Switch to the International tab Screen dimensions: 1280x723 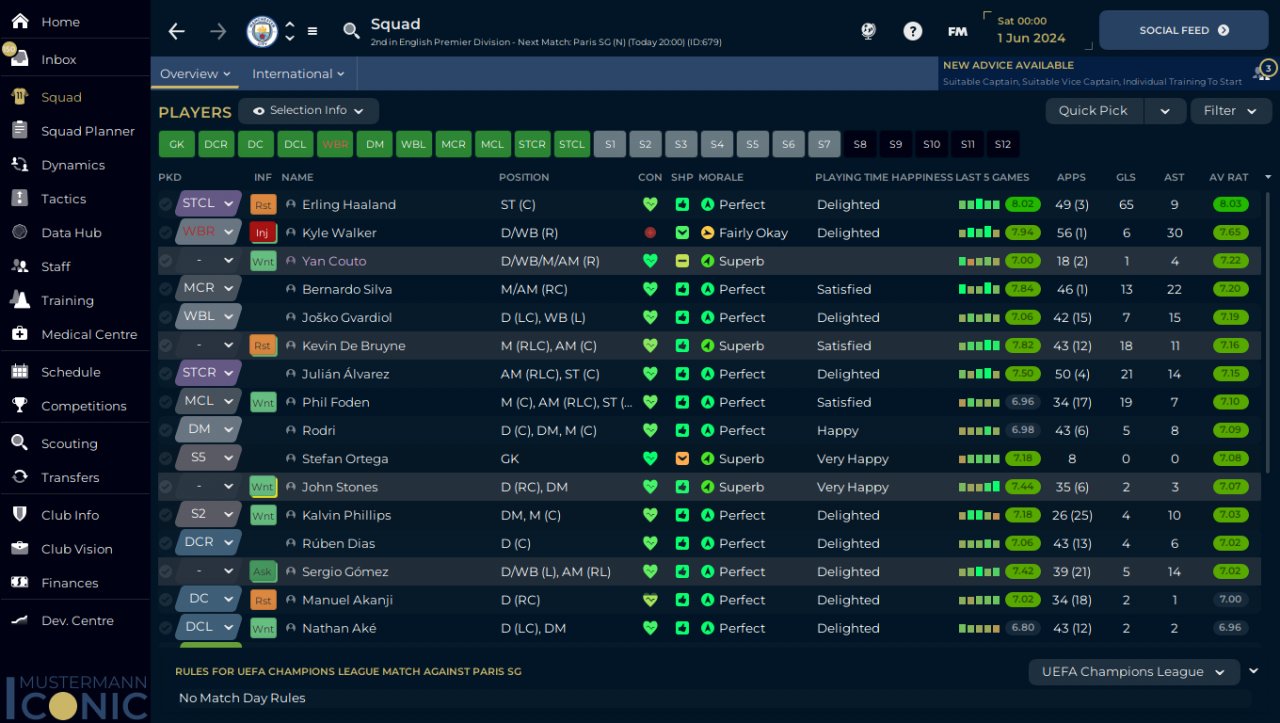[297, 74]
